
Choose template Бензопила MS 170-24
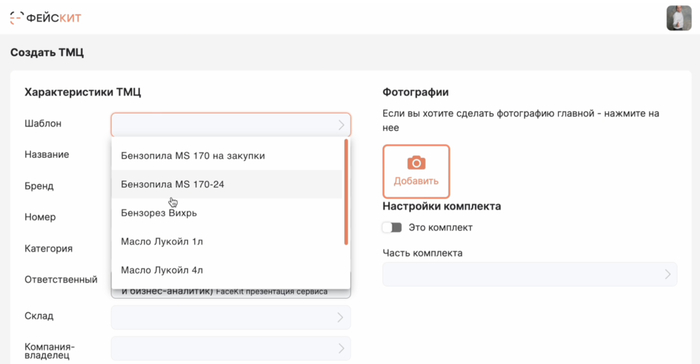point(227,184)
